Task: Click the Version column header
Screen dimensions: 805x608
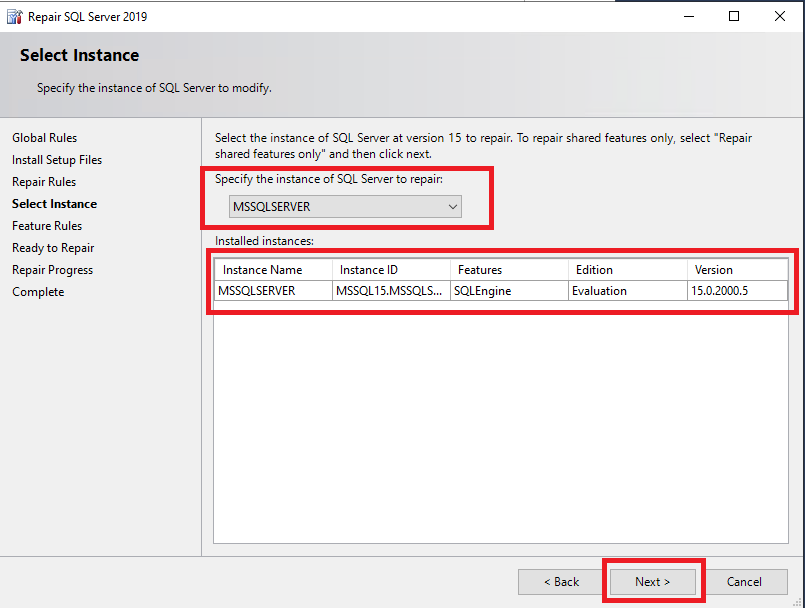Action: 738,270
